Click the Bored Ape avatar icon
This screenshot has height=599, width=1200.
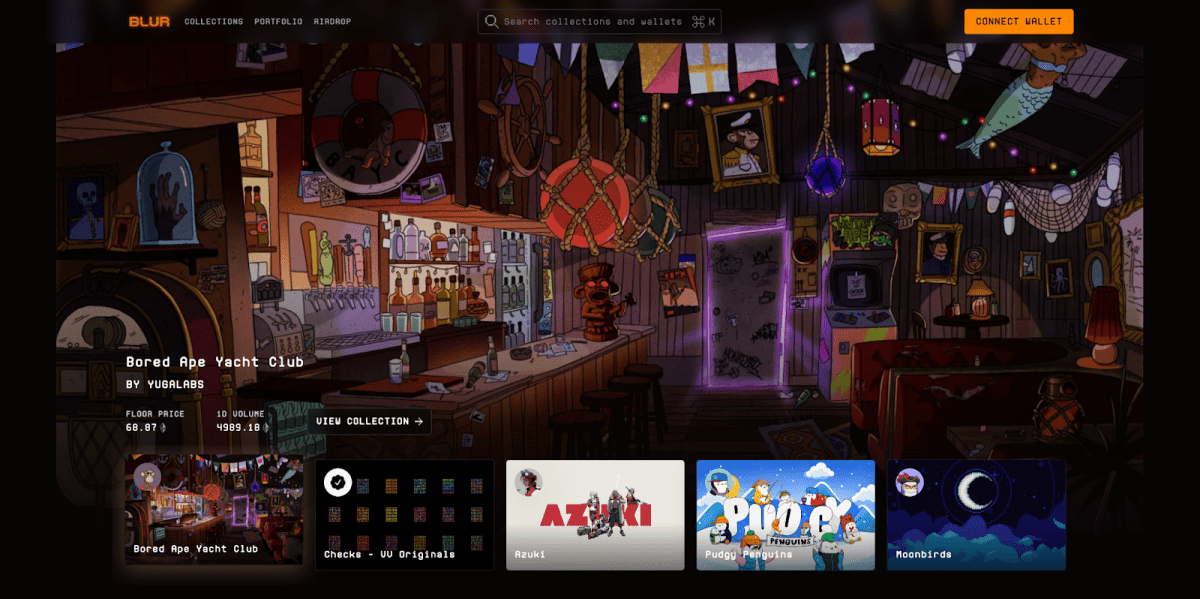tap(147, 476)
